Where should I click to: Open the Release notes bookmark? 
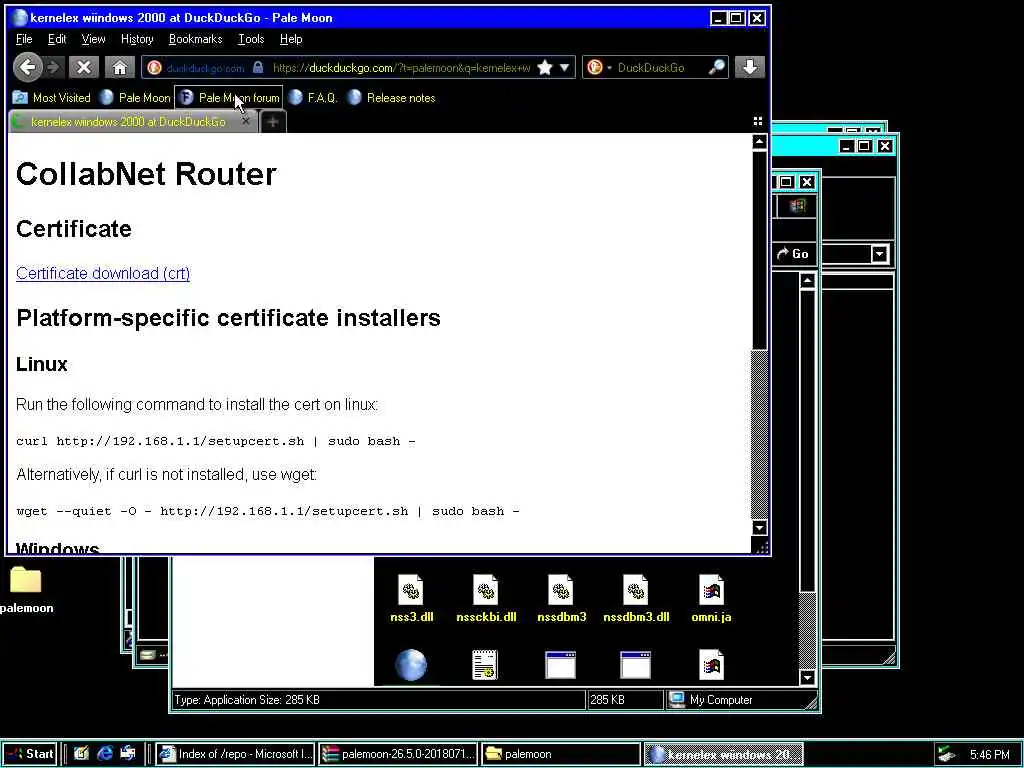(x=391, y=98)
